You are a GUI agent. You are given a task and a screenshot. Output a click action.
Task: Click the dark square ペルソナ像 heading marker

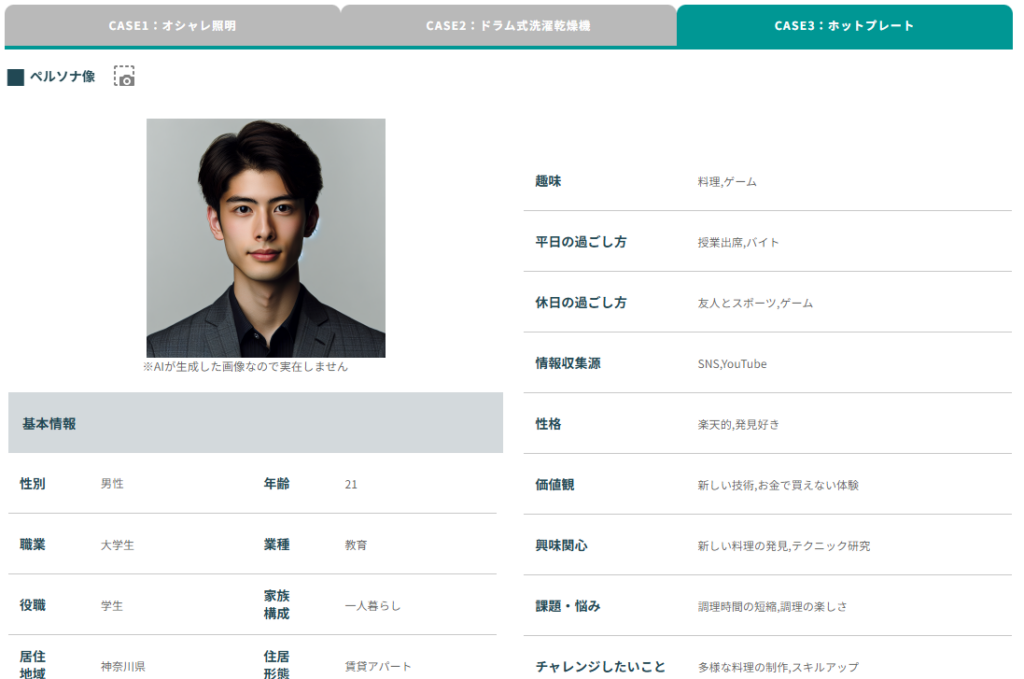tap(15, 77)
